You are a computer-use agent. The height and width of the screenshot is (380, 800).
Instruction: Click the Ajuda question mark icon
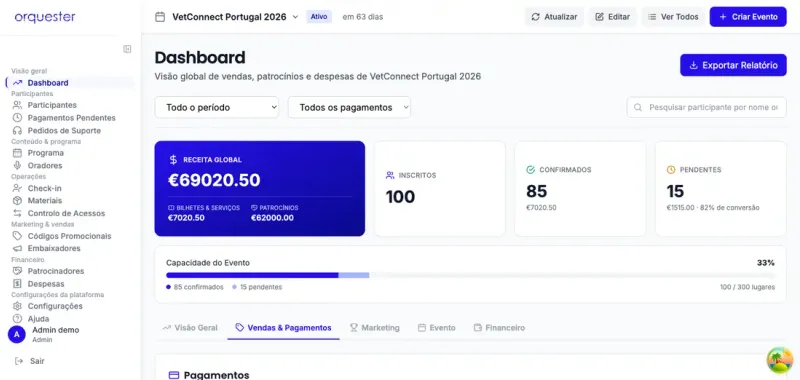coord(17,319)
